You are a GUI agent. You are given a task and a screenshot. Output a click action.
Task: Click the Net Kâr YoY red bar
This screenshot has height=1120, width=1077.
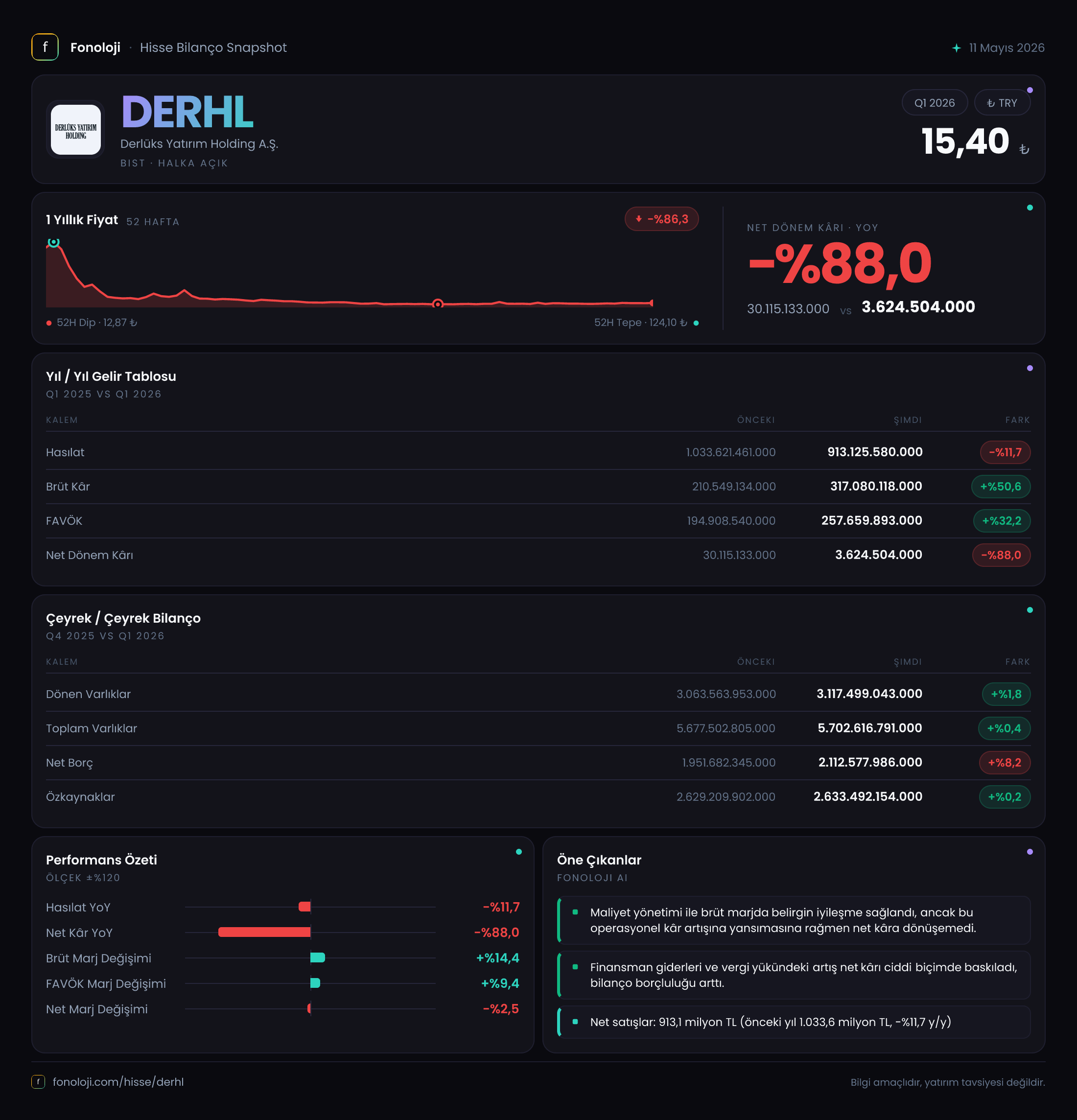[x=264, y=932]
